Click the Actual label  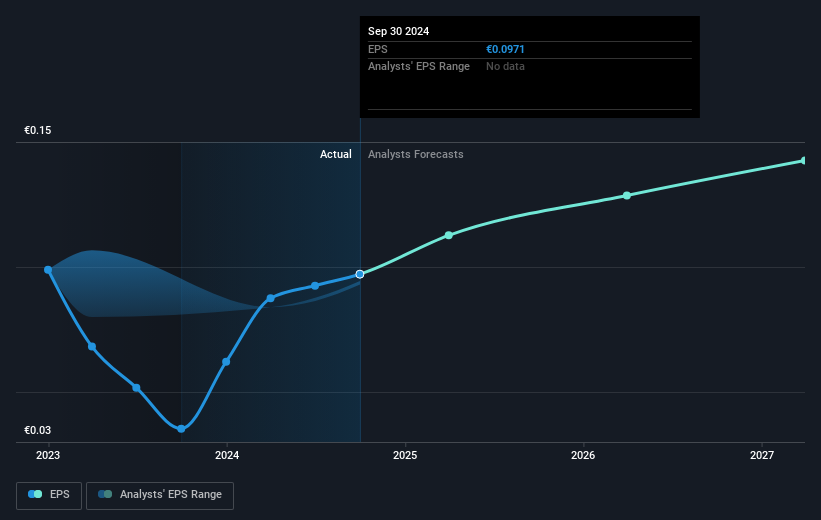click(x=336, y=154)
